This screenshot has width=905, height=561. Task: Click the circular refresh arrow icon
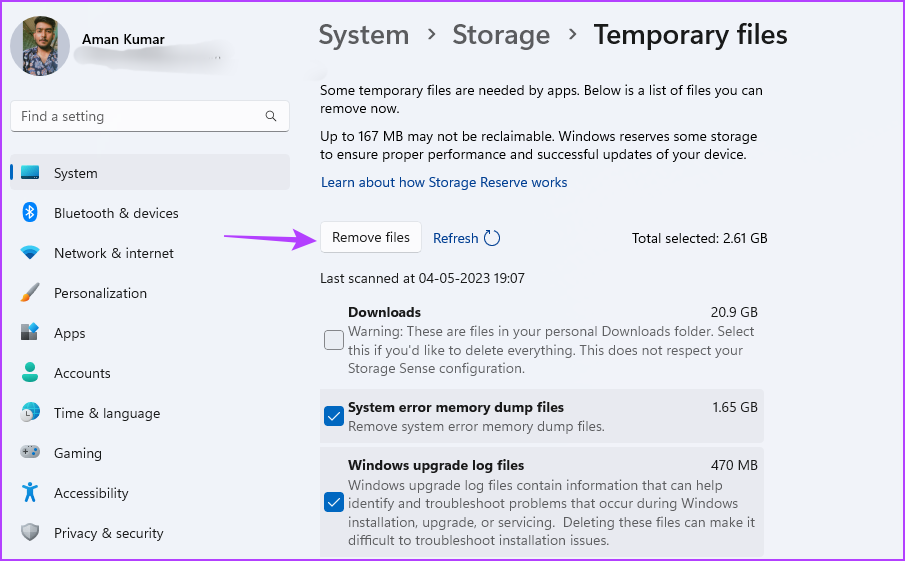pos(492,238)
